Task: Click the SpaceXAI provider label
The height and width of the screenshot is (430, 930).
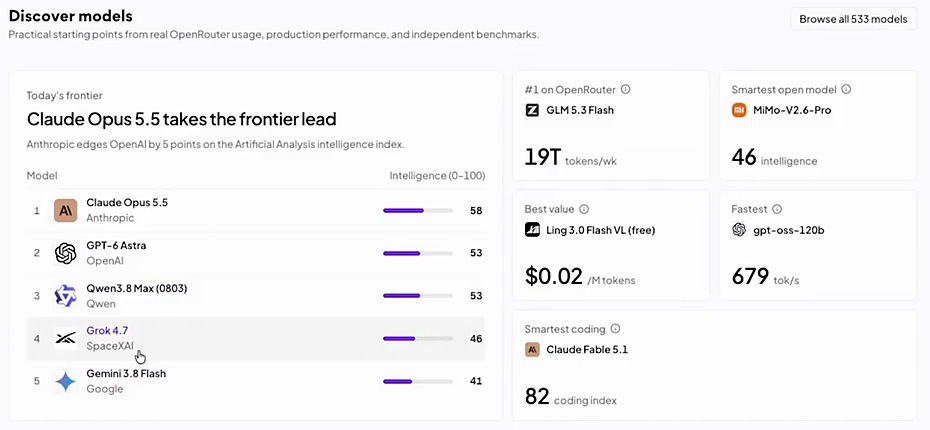Action: (x=110, y=346)
